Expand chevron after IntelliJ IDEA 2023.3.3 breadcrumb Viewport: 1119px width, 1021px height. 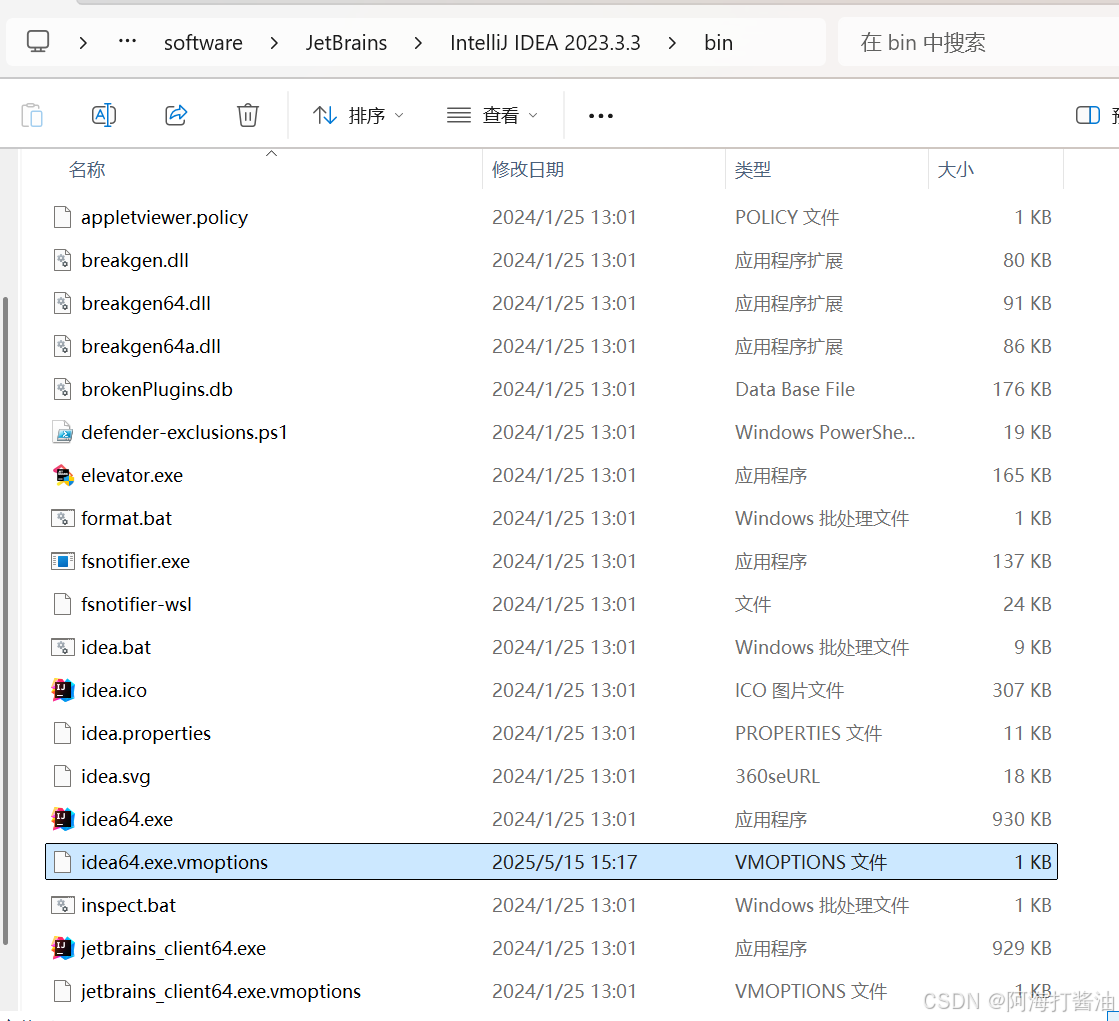(x=672, y=43)
